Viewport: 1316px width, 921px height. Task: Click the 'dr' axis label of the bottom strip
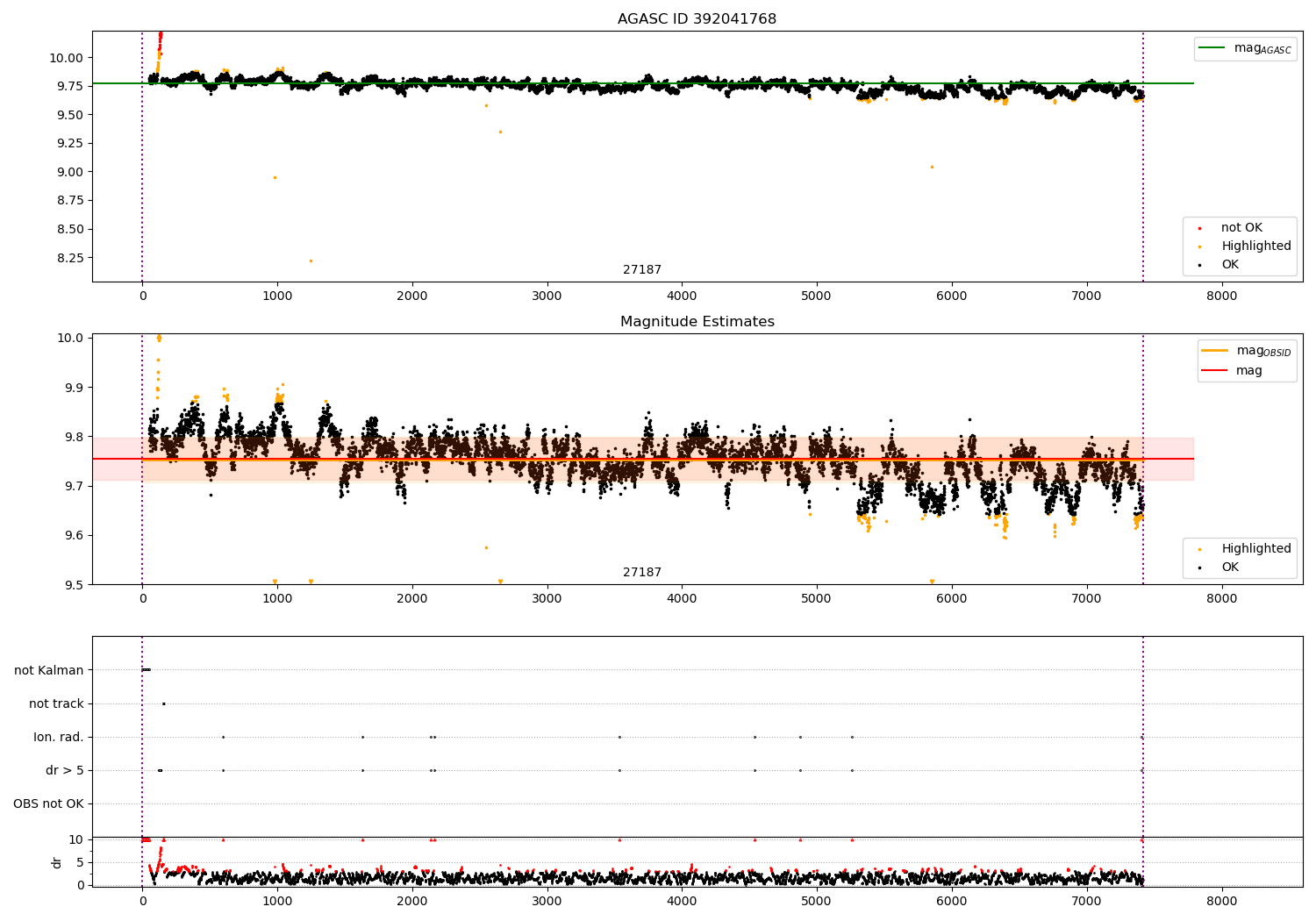(57, 862)
